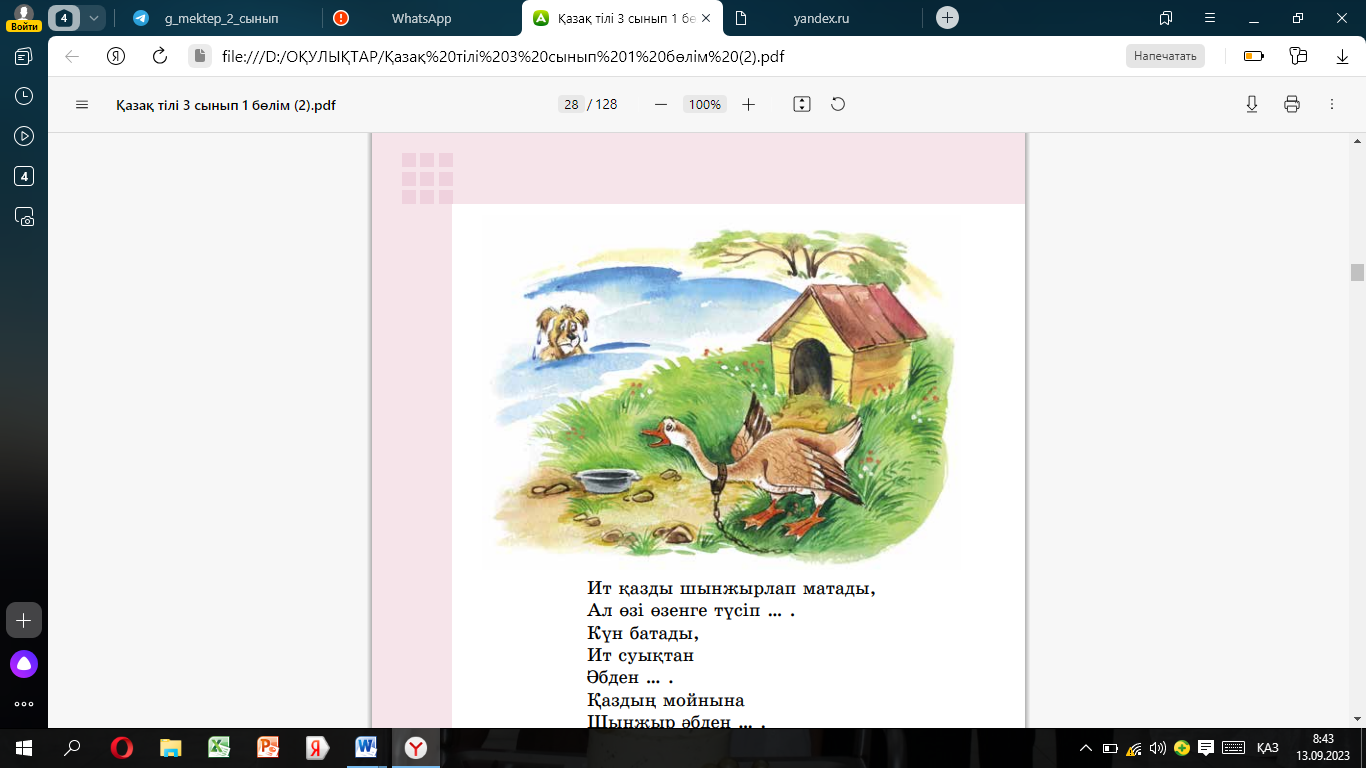Open the Windows notification center
The image size is (1366, 768).
(x=1206, y=748)
